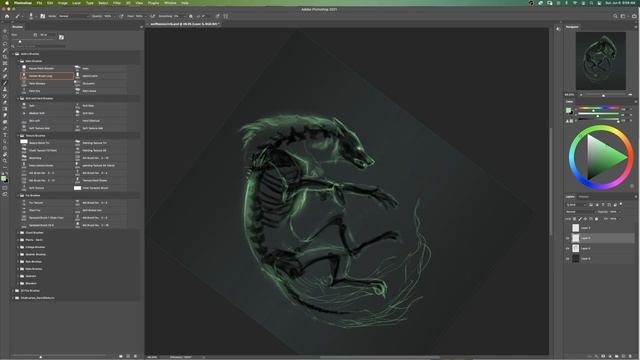Select the Rectangular Marquee tool
Viewport: 640px width, 360px height.
click(x=5, y=38)
